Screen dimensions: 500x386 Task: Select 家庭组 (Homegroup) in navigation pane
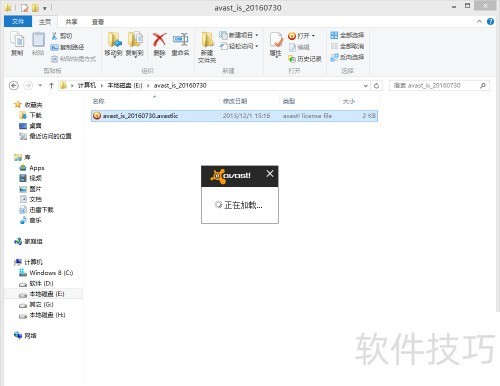[x=33, y=241]
